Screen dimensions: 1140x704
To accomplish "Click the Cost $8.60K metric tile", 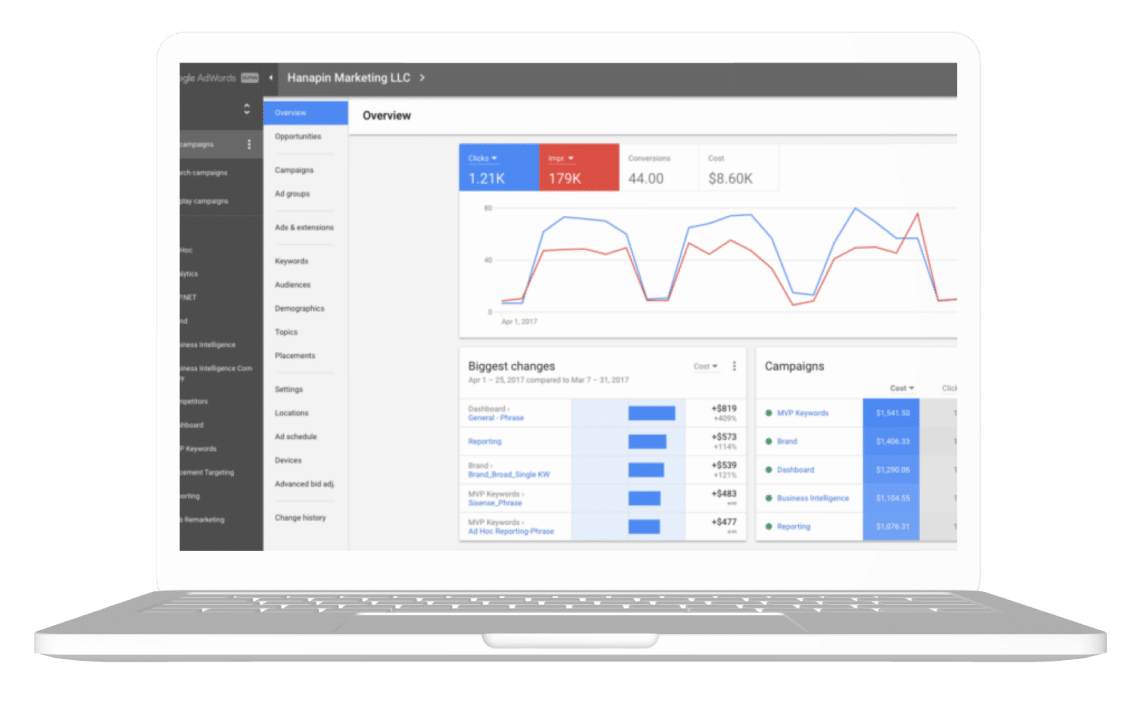I will coord(739,168).
